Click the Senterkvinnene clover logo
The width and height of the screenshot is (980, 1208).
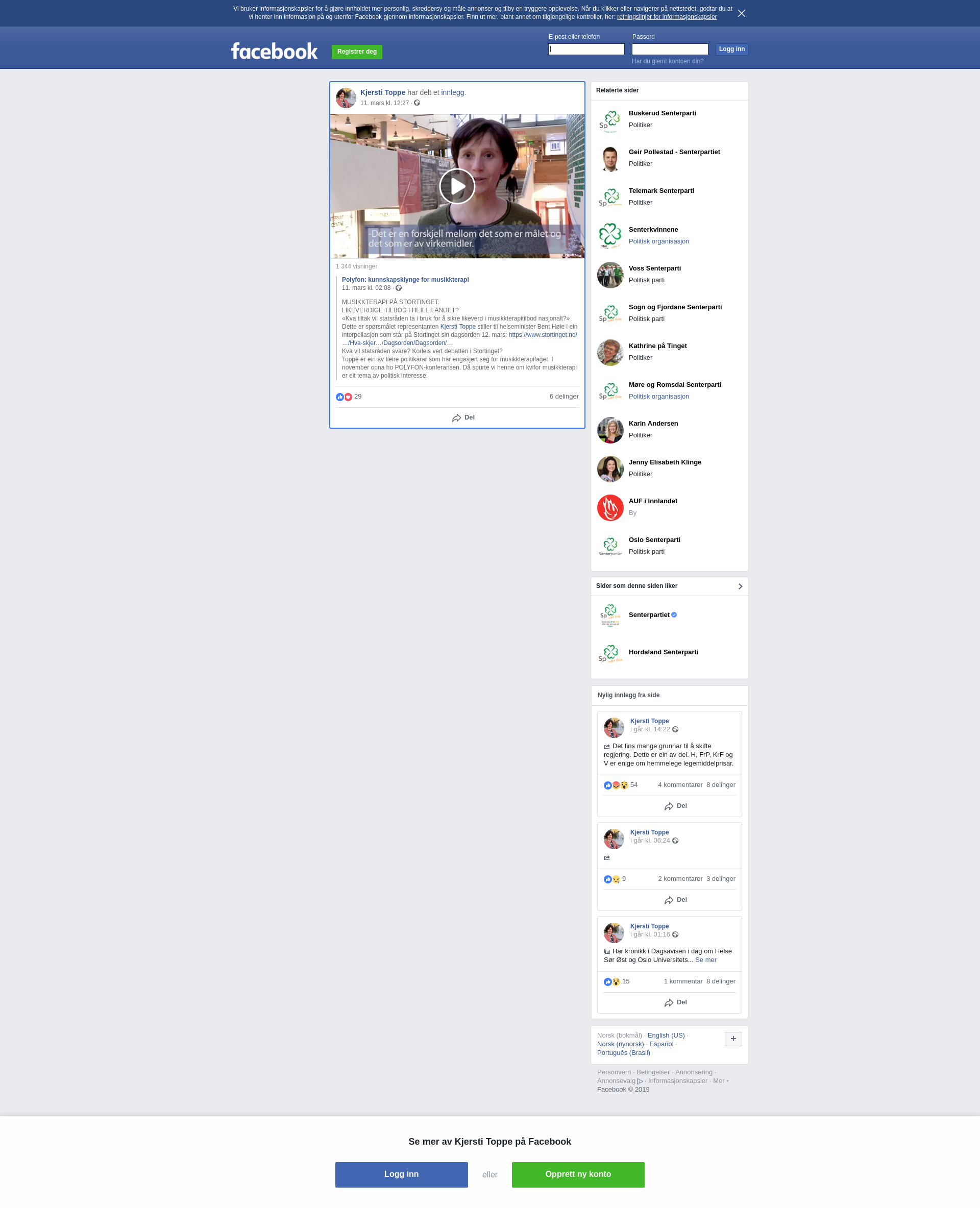click(x=610, y=236)
